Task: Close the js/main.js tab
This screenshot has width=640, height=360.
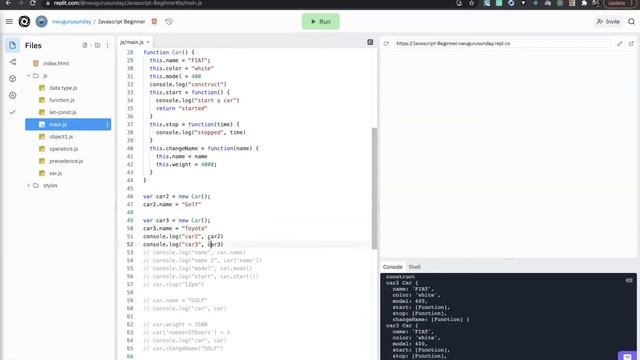Action: click(148, 42)
